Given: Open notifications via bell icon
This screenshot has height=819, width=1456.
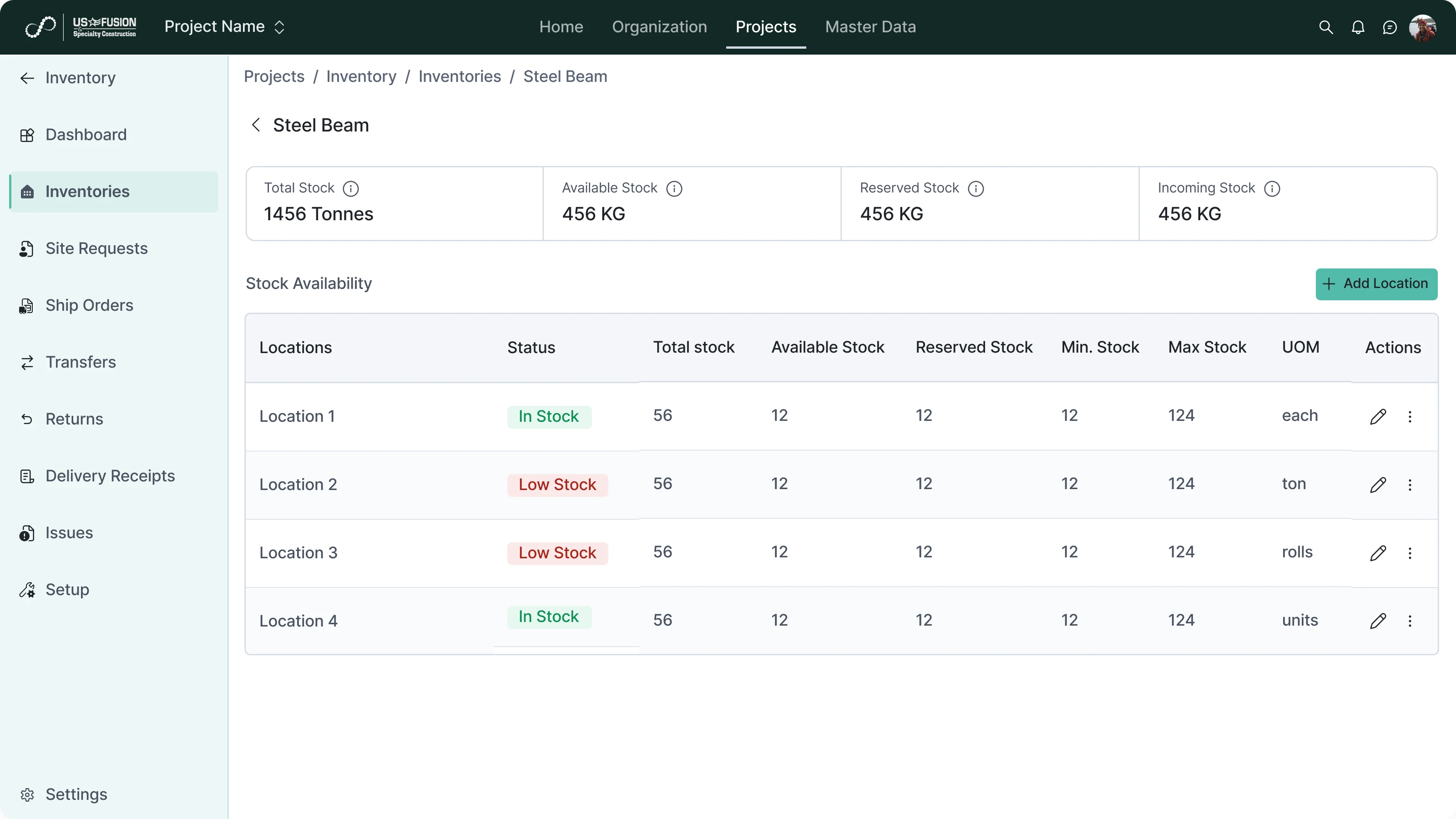Looking at the screenshot, I should pos(1358,26).
